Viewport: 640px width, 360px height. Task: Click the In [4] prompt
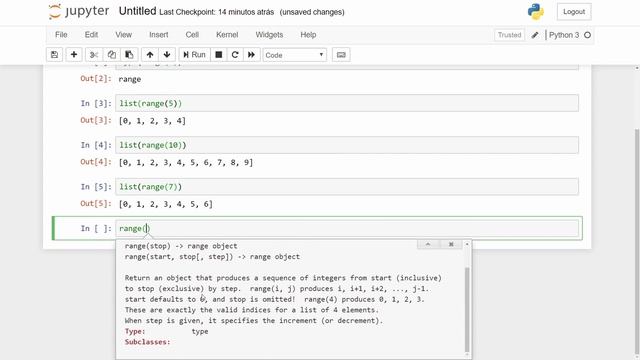point(96,145)
